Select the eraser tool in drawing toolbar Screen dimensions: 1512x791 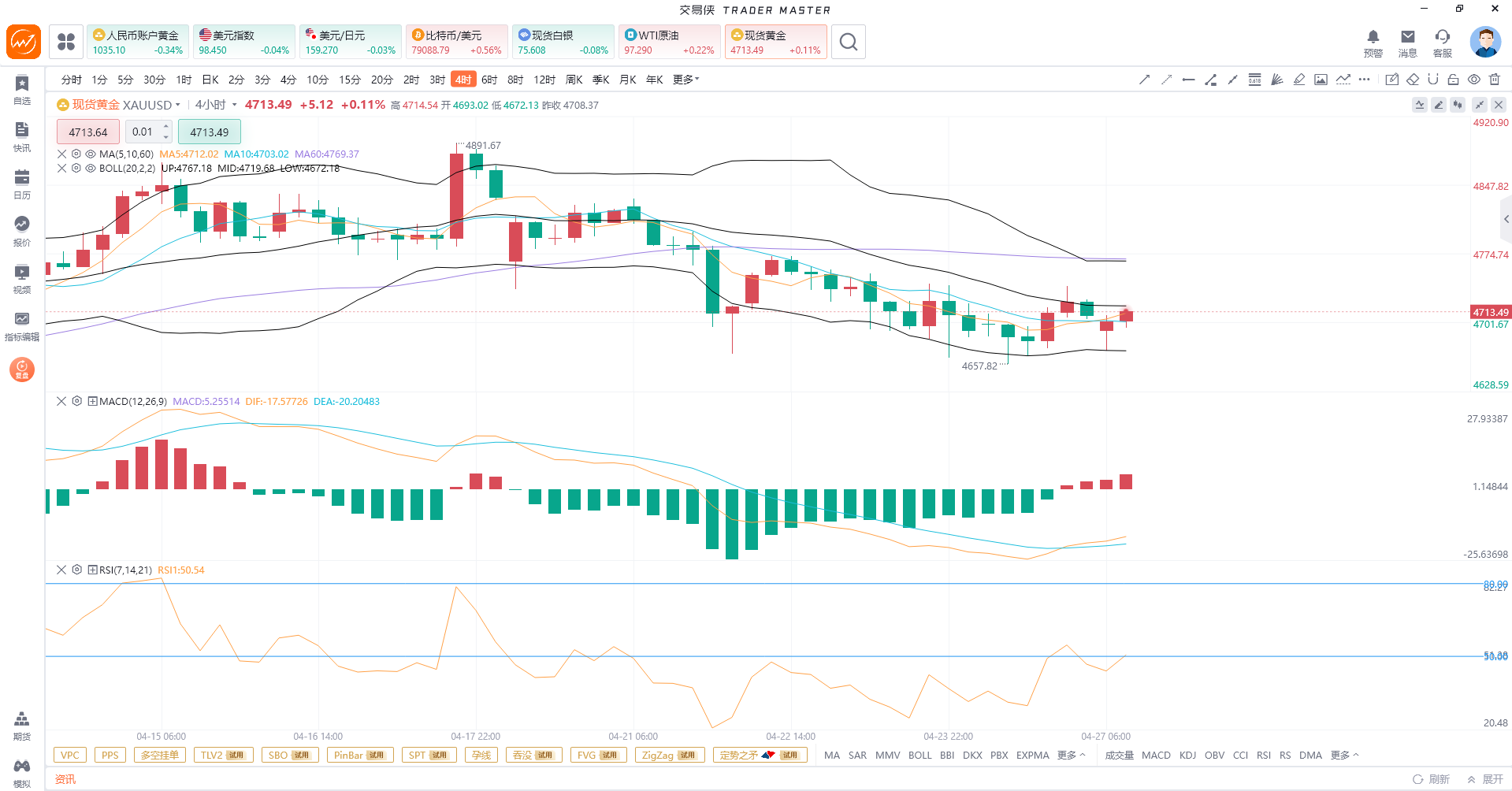pyautogui.click(x=1413, y=80)
